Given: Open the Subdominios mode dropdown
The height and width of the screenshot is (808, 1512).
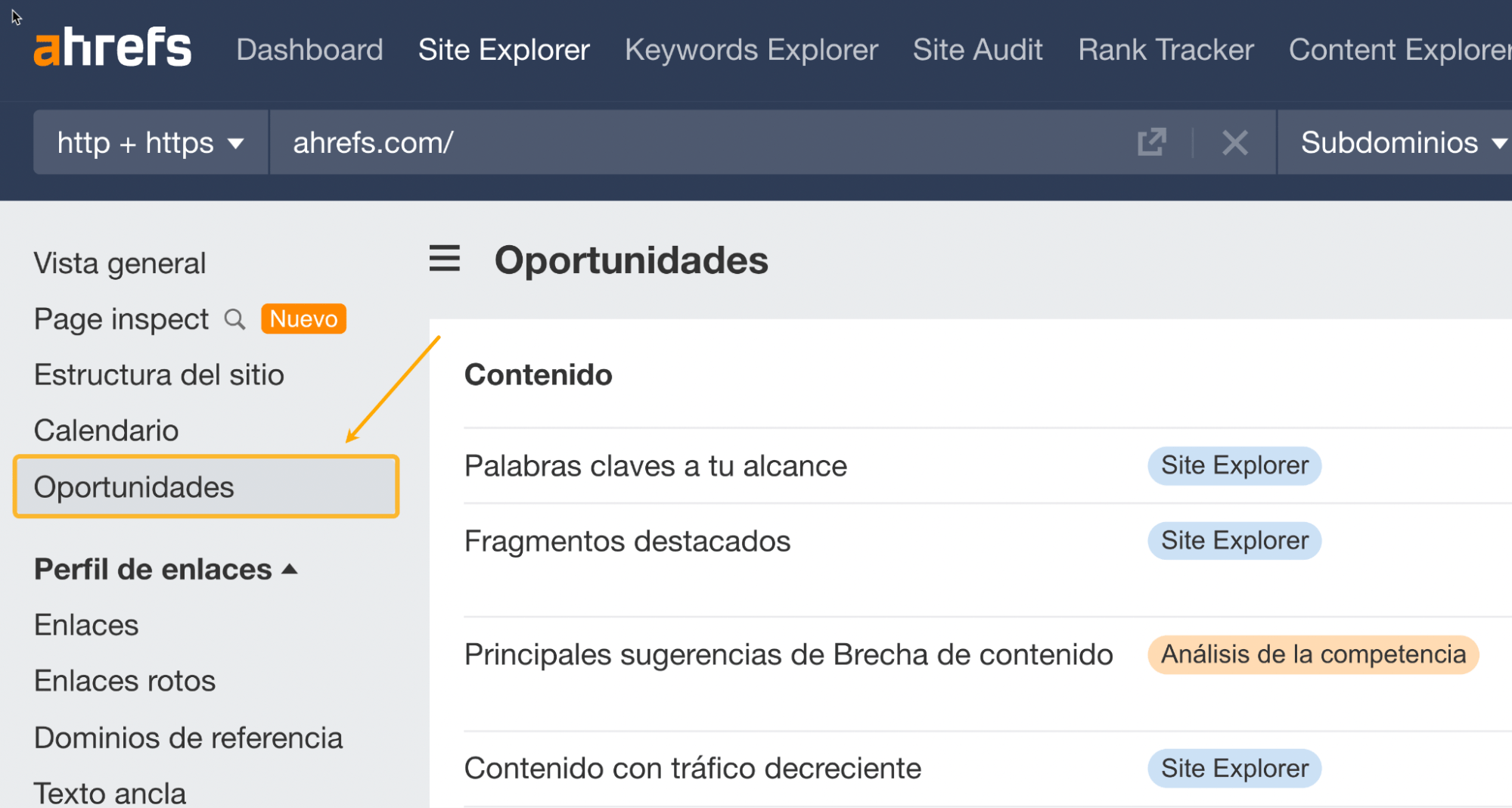Looking at the screenshot, I should pyautogui.click(x=1401, y=142).
